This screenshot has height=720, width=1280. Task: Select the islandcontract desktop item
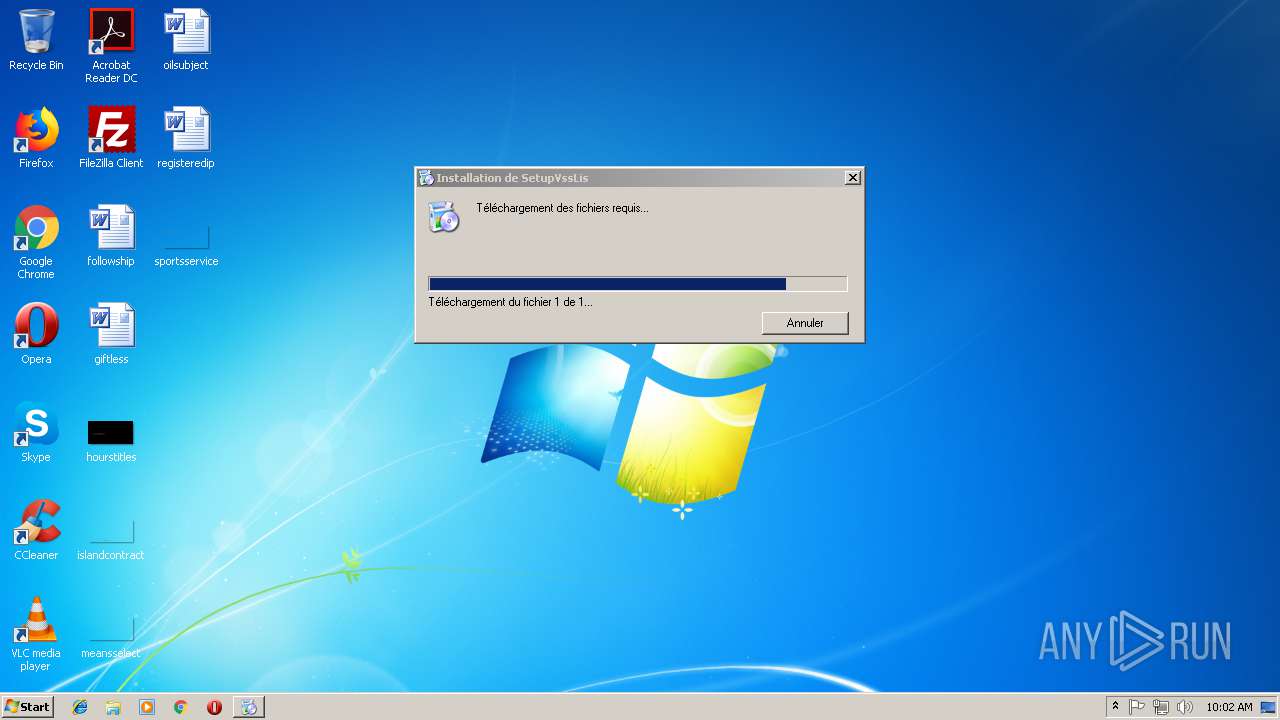(111, 540)
